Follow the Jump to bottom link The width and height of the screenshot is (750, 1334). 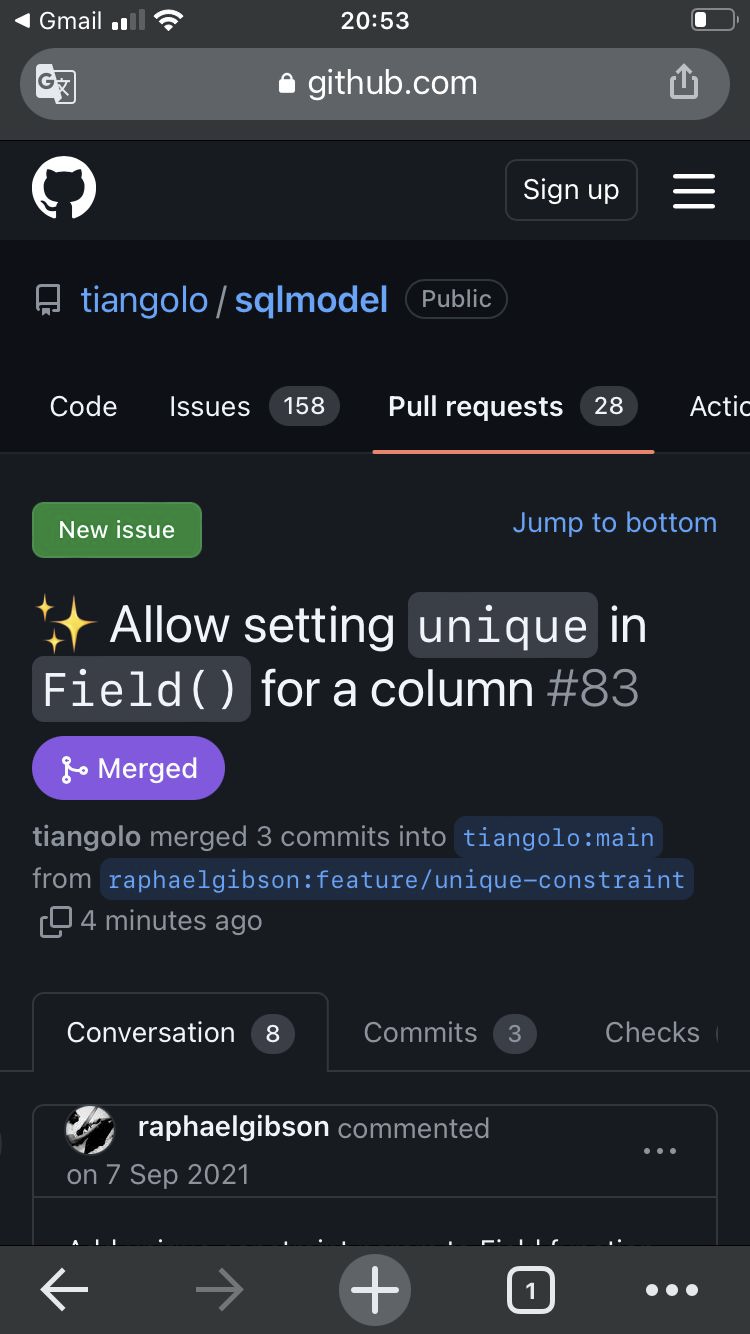pyautogui.click(x=614, y=522)
